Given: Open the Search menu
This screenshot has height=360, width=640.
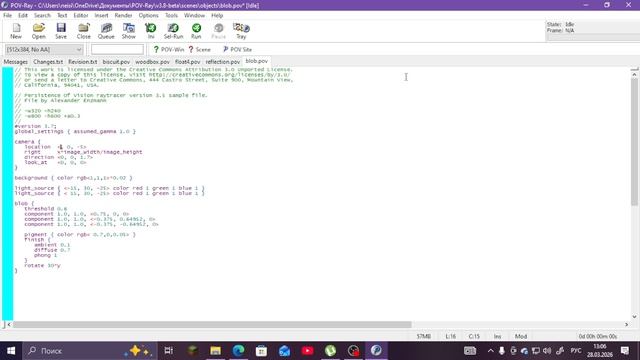Looking at the screenshot, I should pos(42,16).
